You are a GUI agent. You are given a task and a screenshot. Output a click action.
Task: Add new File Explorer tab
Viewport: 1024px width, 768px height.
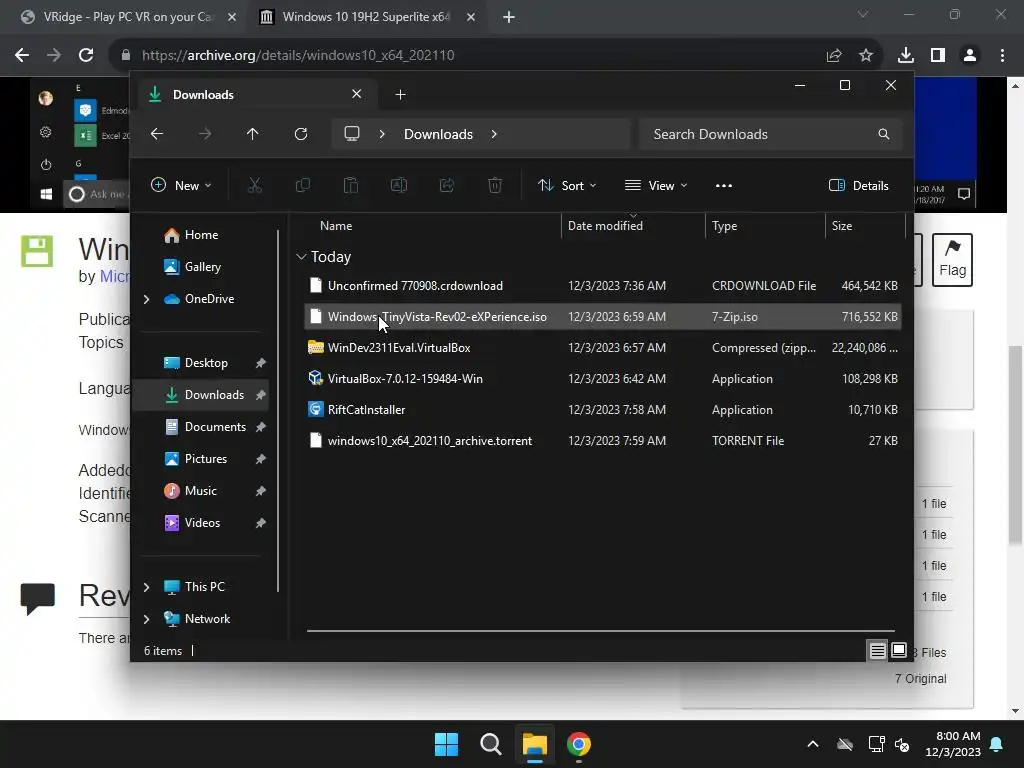[400, 95]
